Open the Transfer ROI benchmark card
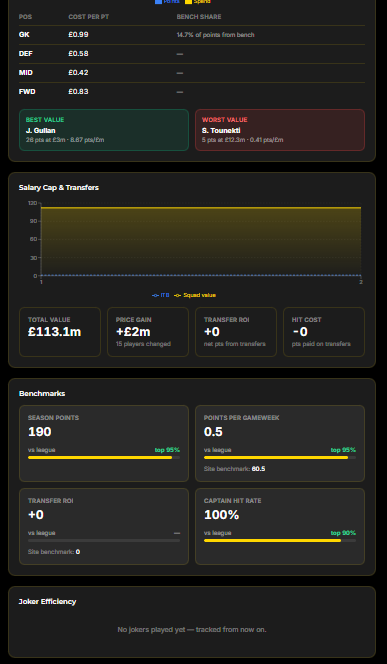Screen dimensions: 387x664 tap(104, 526)
